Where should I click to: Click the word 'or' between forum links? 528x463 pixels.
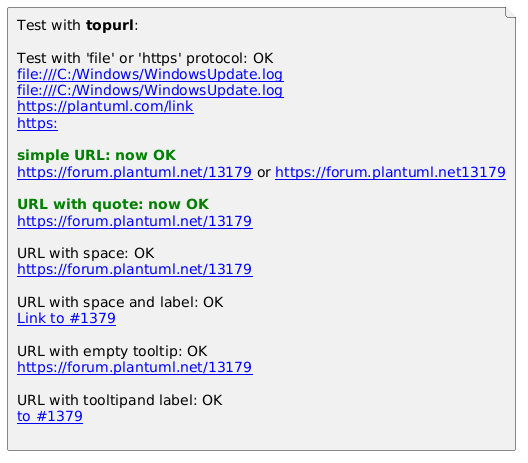point(264,172)
